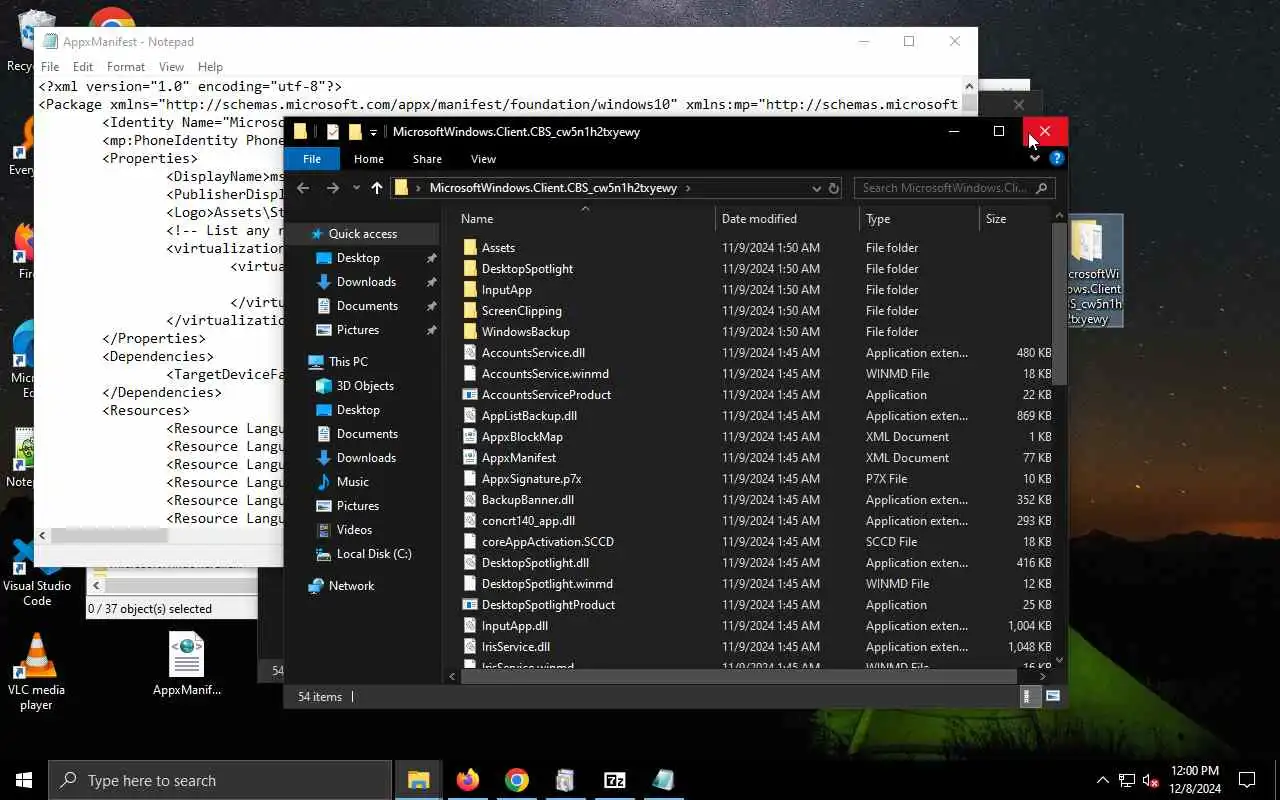This screenshot has width=1280, height=800.
Task: Select the InputApp folder icon
Action: pos(471,290)
